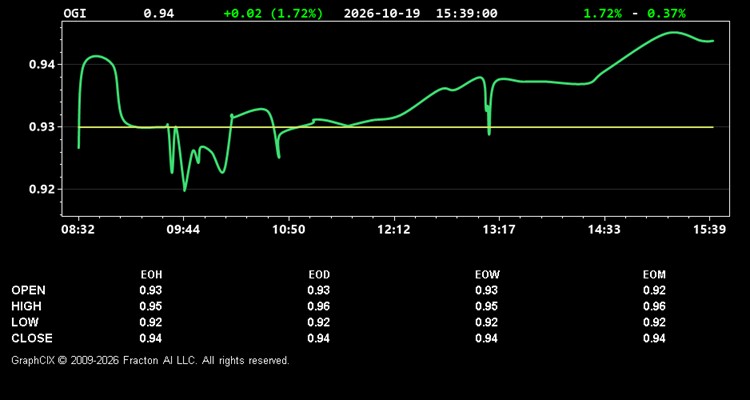
Task: Select the EOH LOW value 0.92
Action: tap(151, 322)
